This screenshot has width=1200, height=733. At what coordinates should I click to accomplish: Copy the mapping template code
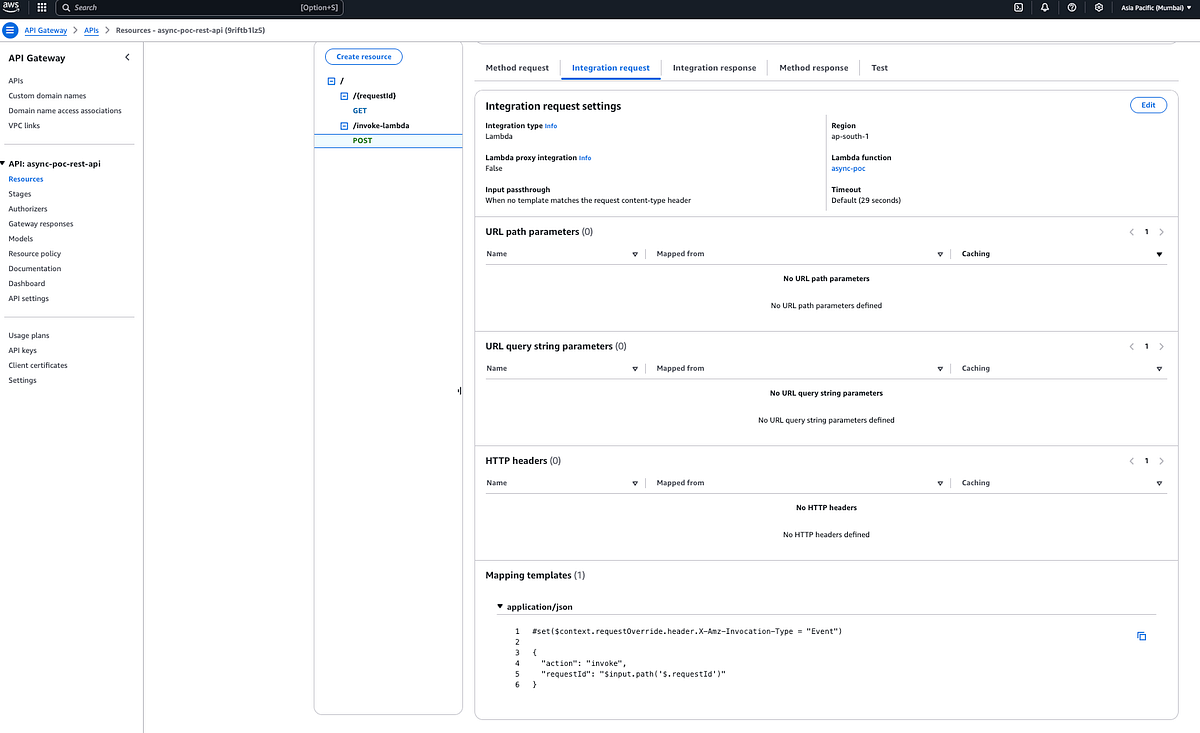pos(1141,636)
